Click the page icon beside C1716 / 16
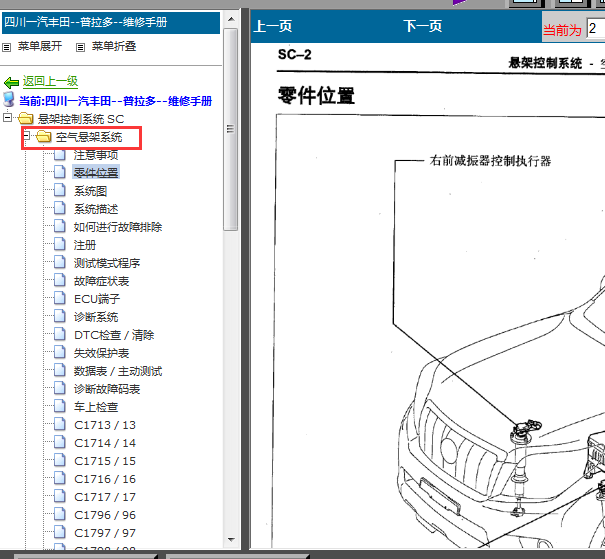605x559 pixels. click(59, 478)
